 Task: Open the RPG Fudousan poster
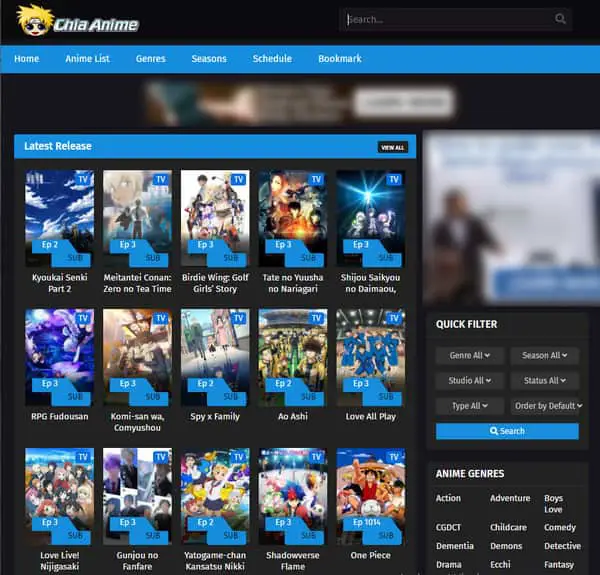coord(60,357)
